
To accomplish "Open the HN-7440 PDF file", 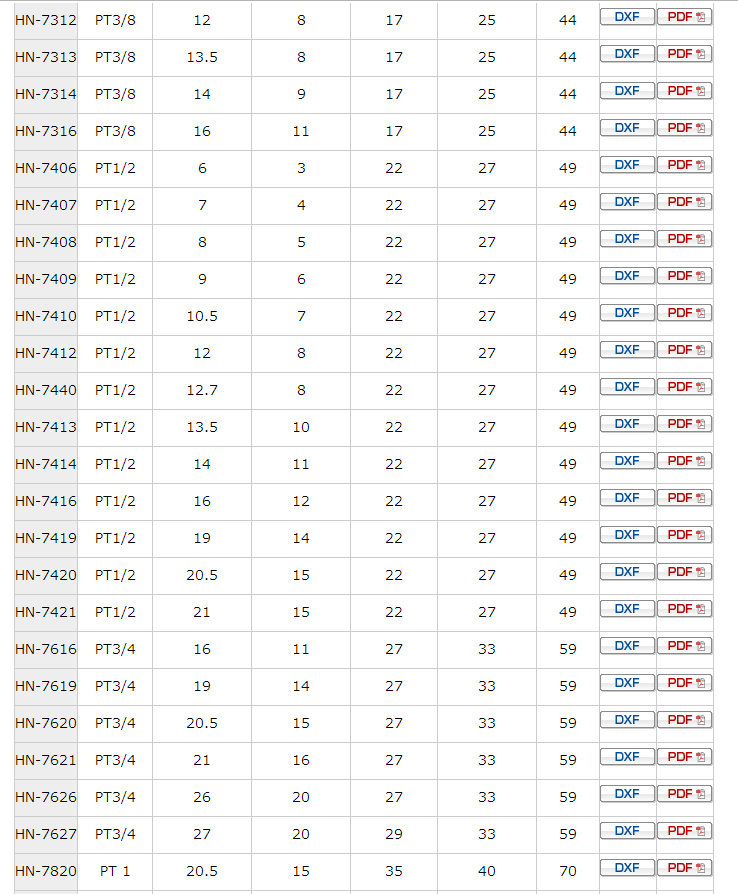I will pyautogui.click(x=684, y=387).
